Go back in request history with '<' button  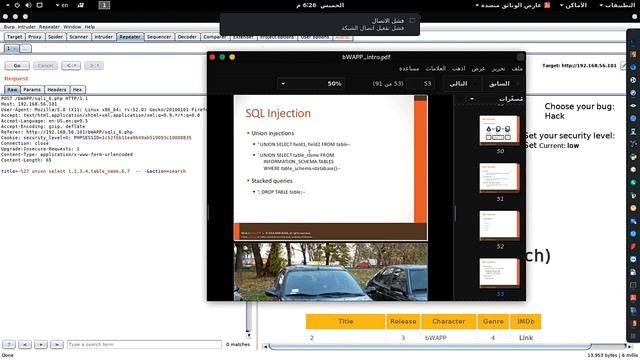pos(71,65)
